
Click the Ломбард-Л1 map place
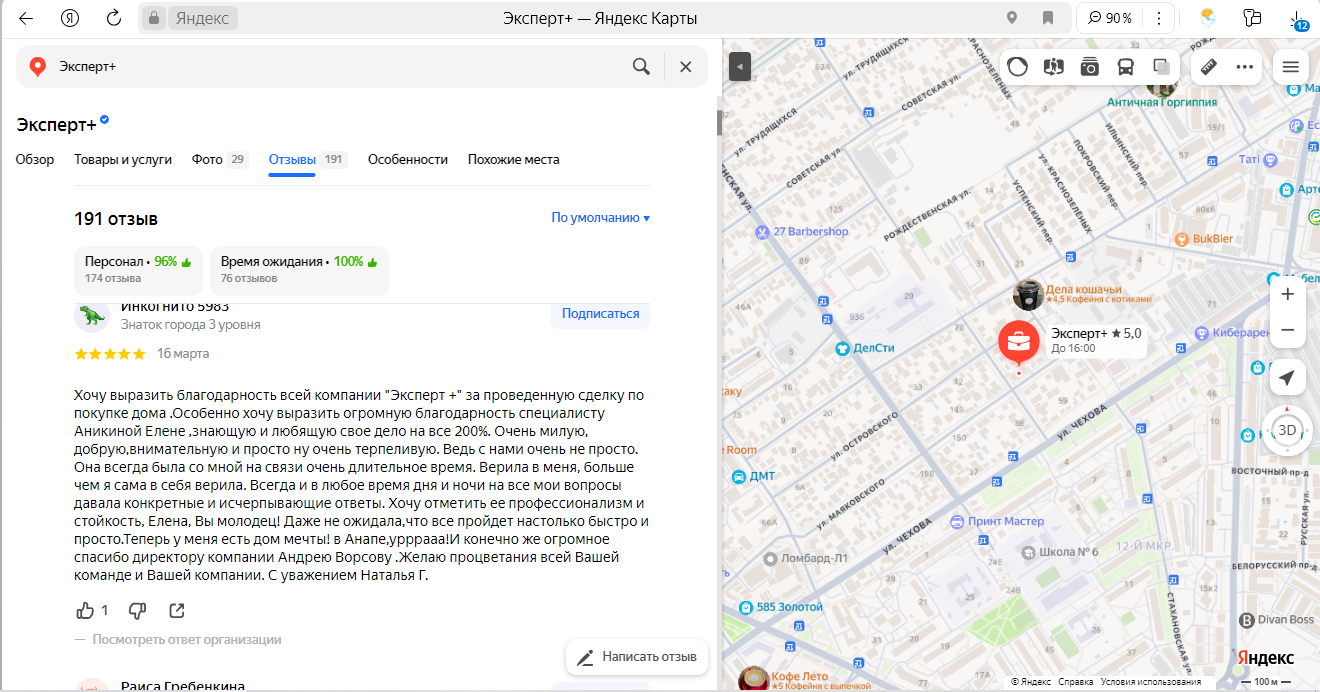[805, 558]
